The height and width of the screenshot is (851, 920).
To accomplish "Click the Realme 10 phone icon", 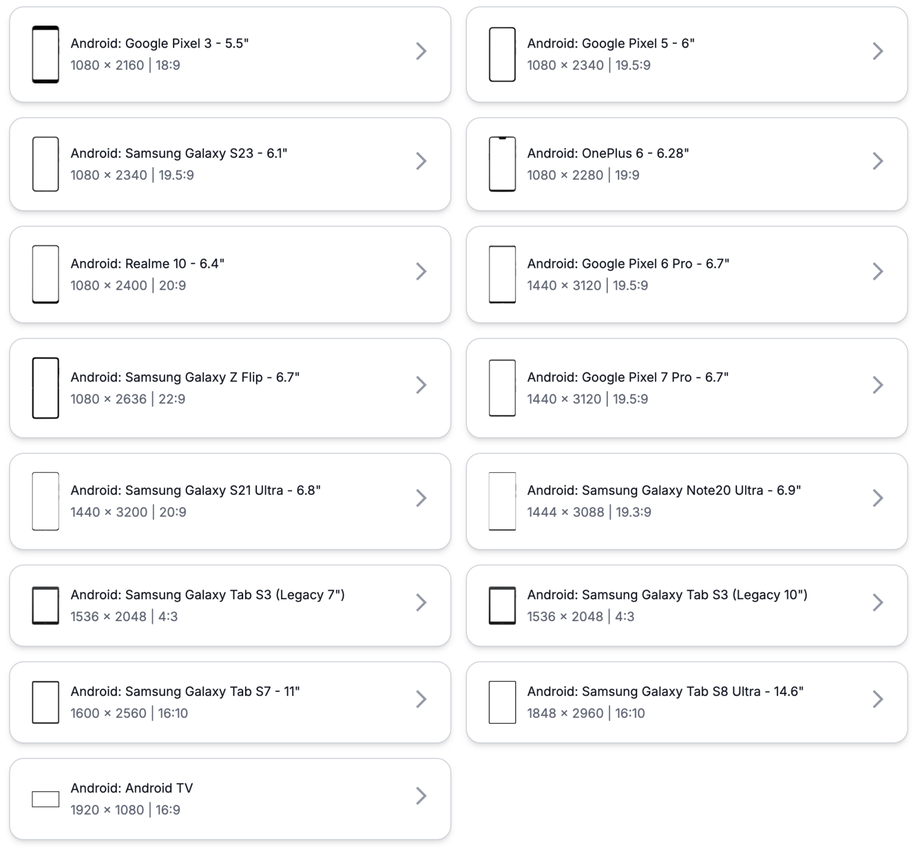I will pyautogui.click(x=45, y=274).
